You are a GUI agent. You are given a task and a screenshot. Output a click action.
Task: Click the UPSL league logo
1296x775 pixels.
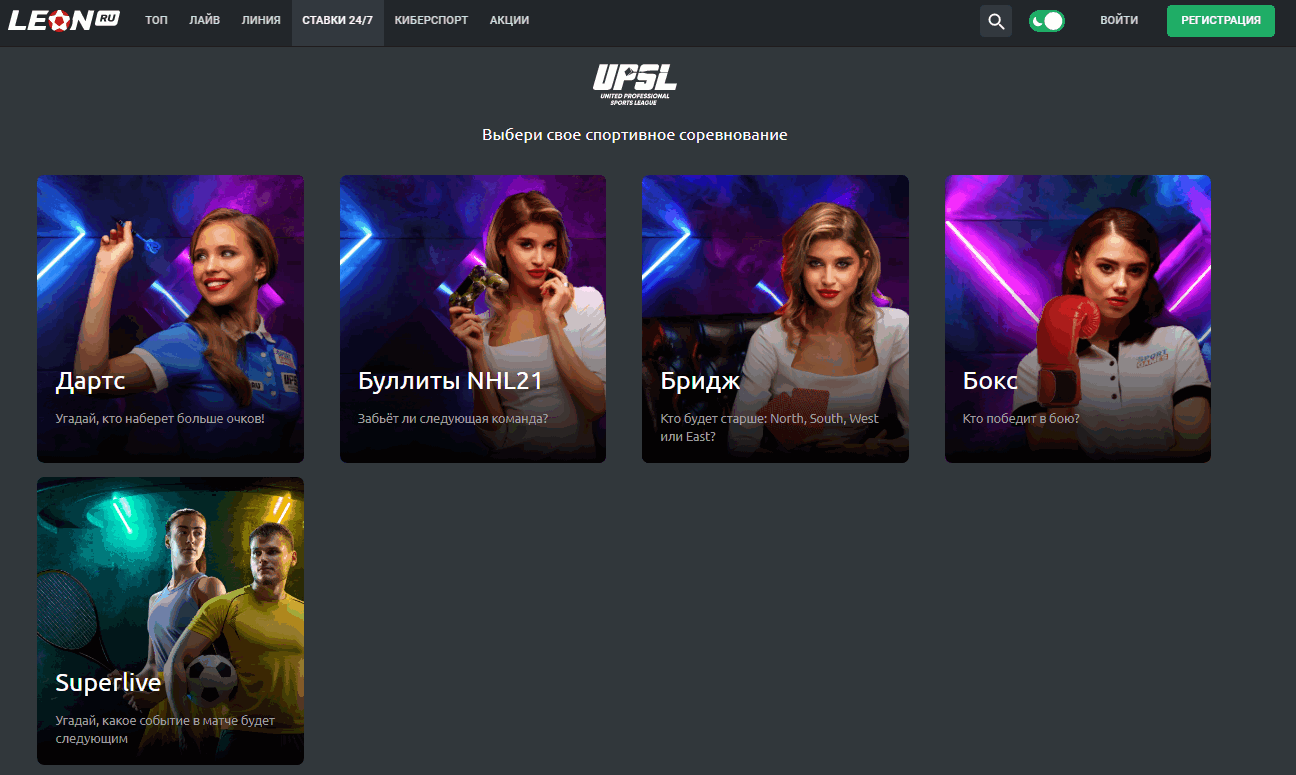[x=634, y=84]
